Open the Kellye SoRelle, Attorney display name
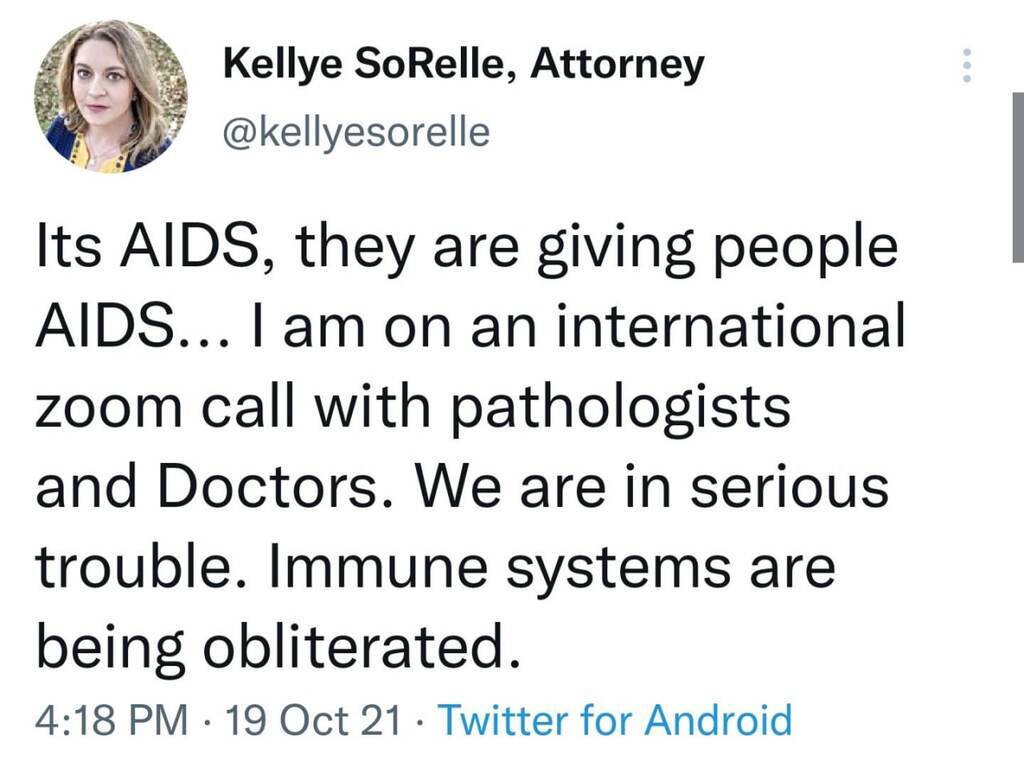Viewport: 1024px width, 761px height. coord(463,65)
